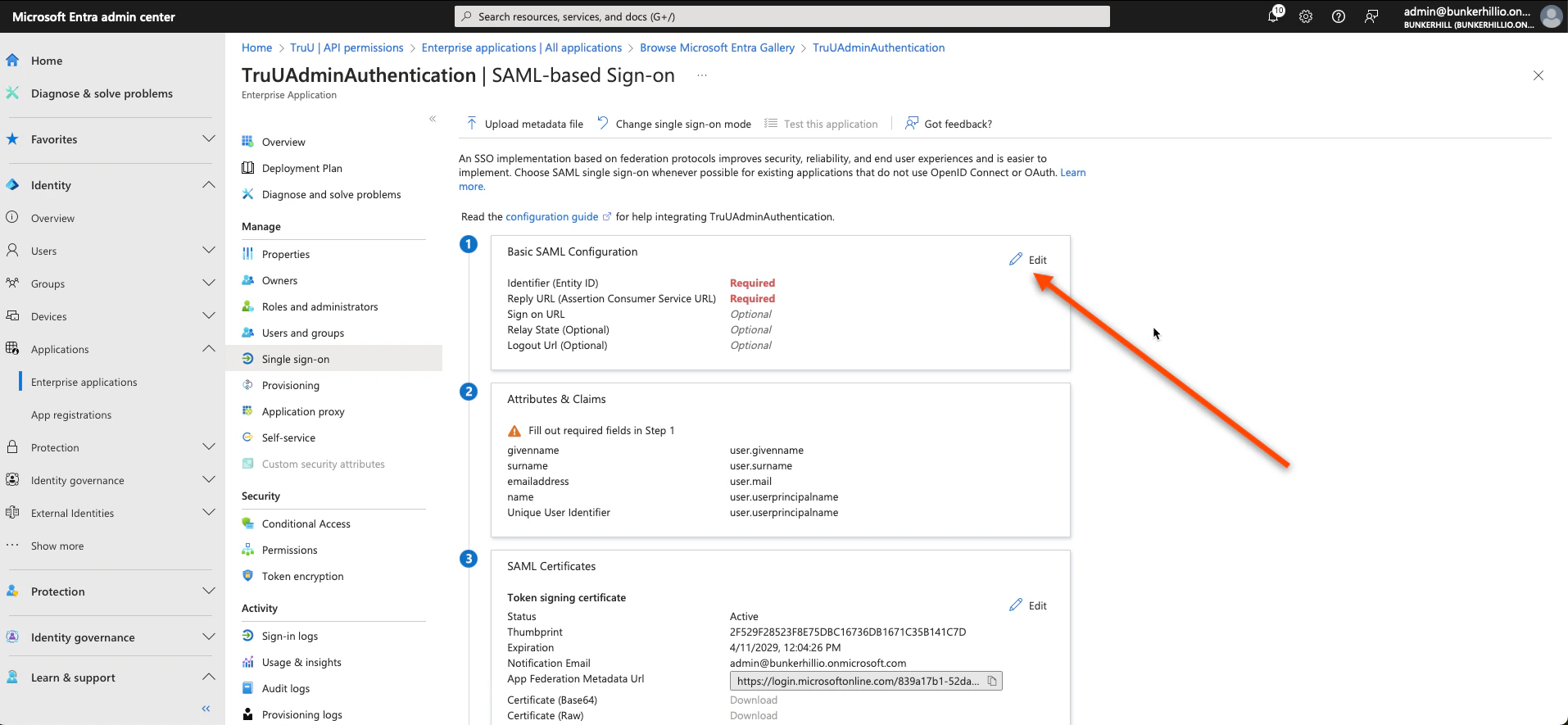Open the account avatar picture

(x=1551, y=16)
